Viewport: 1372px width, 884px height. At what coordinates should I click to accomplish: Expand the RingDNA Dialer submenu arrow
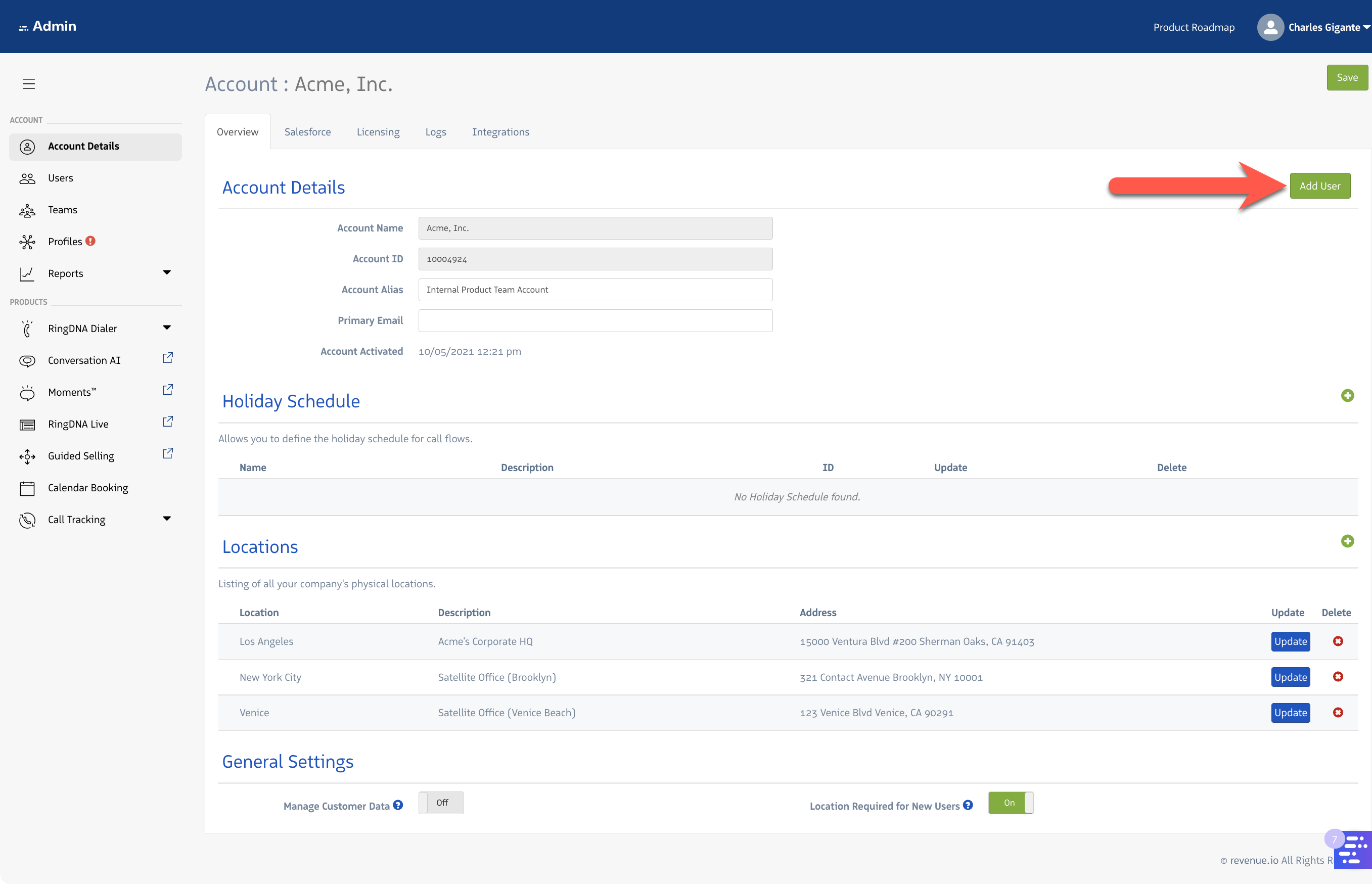tap(167, 328)
